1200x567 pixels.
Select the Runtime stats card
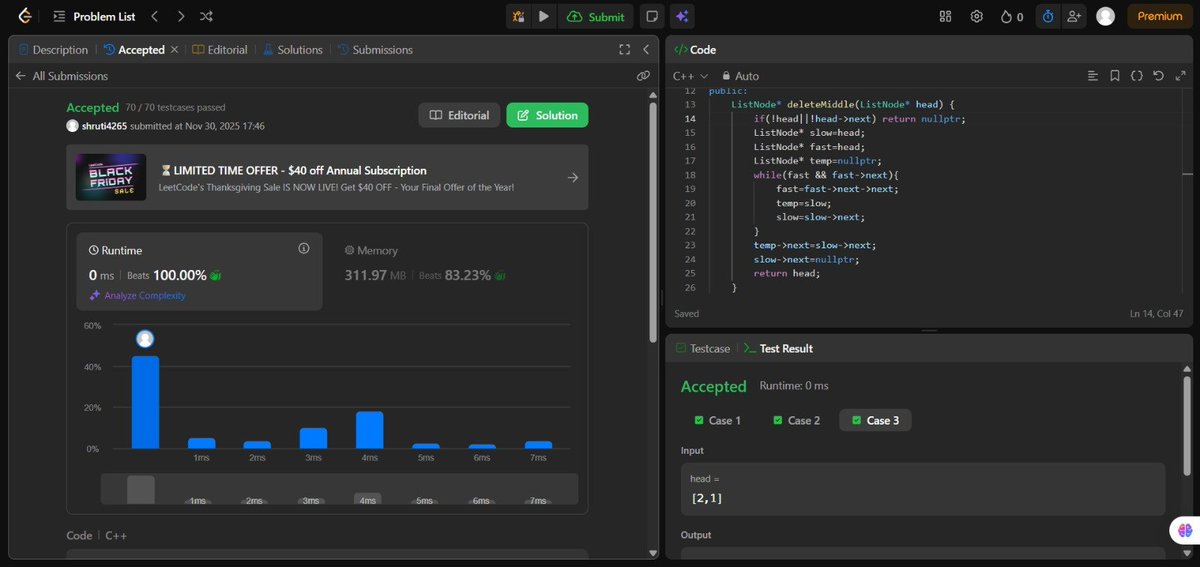point(200,271)
